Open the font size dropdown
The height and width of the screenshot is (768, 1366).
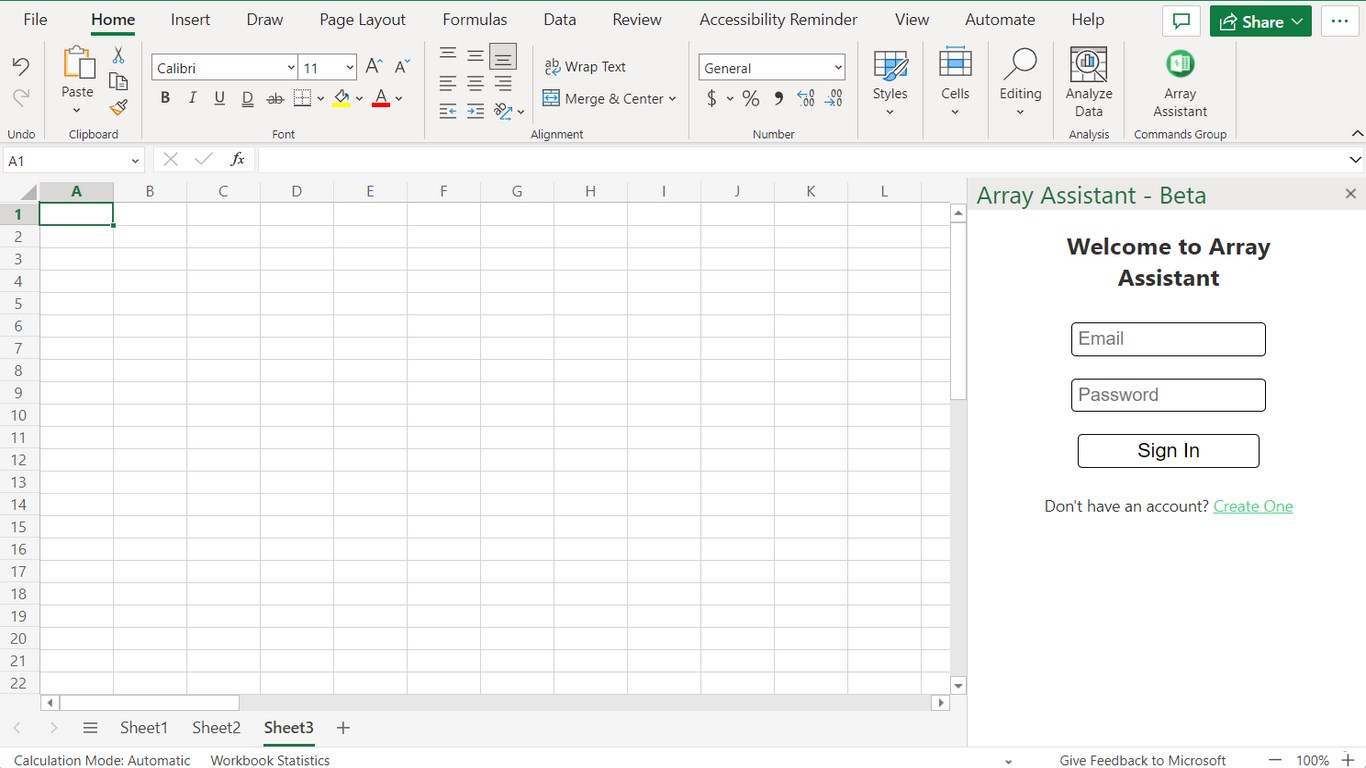[x=350, y=68]
